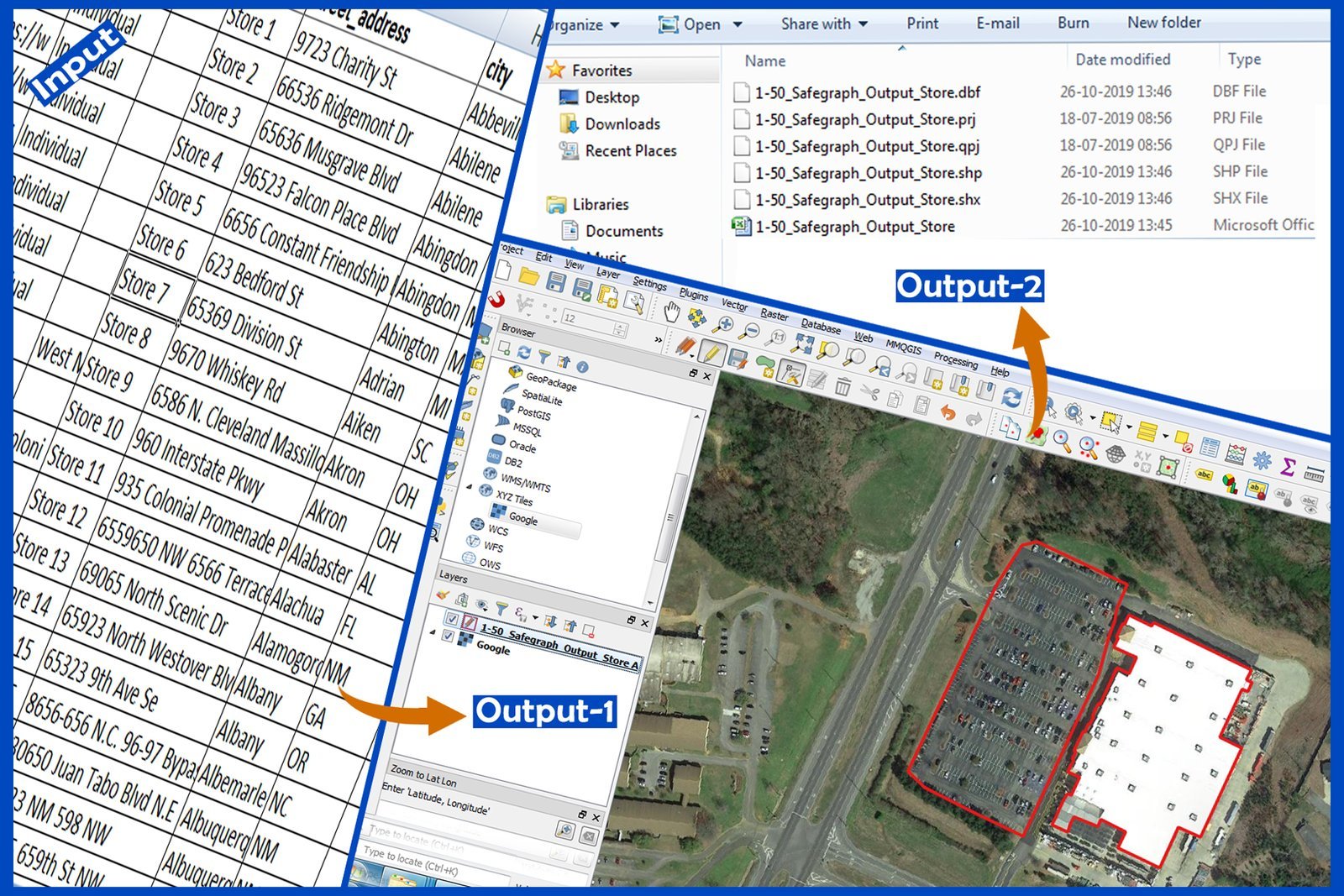Click the New folder button
1344x896 pixels.
pyautogui.click(x=1163, y=23)
